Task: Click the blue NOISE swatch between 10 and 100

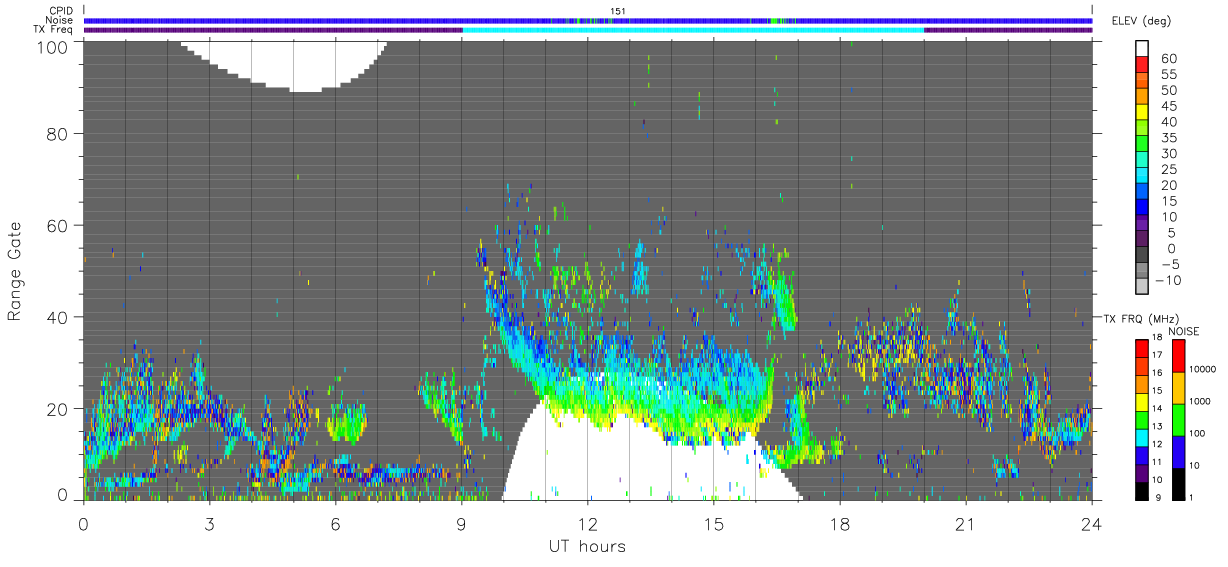Action: 1179,452
